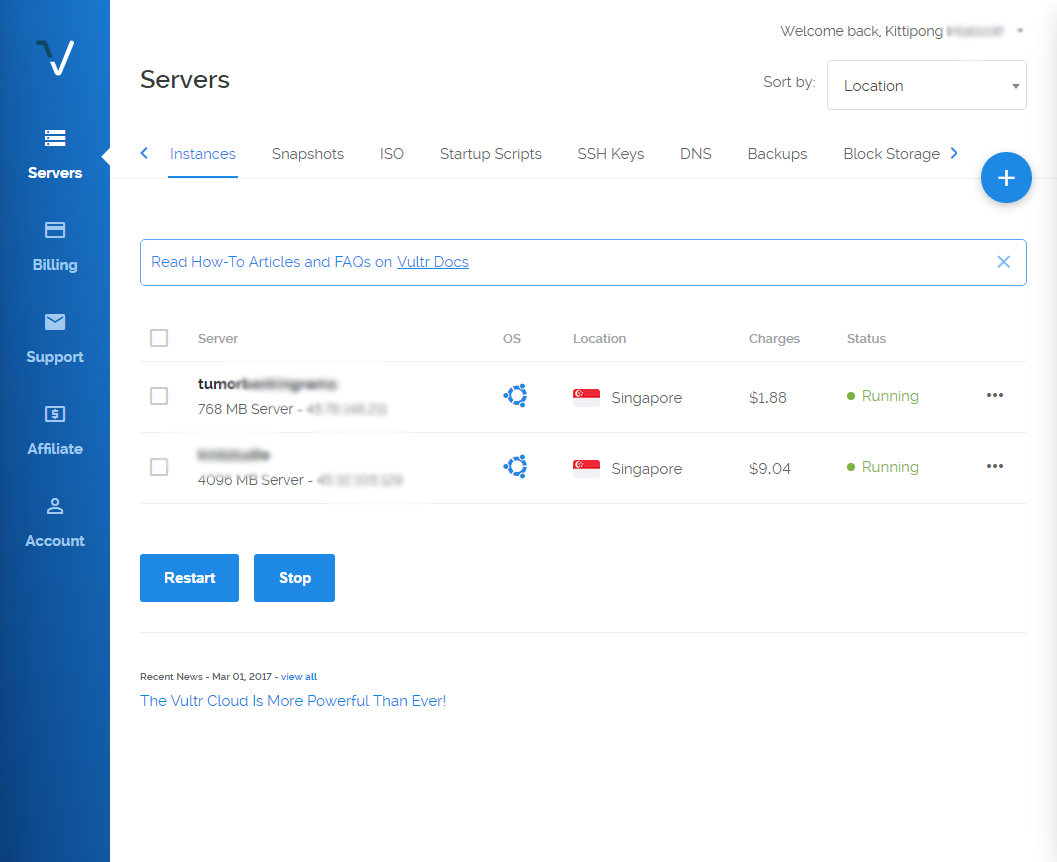Click the Running status of $9.04 server
1057x862 pixels.
[x=890, y=467]
